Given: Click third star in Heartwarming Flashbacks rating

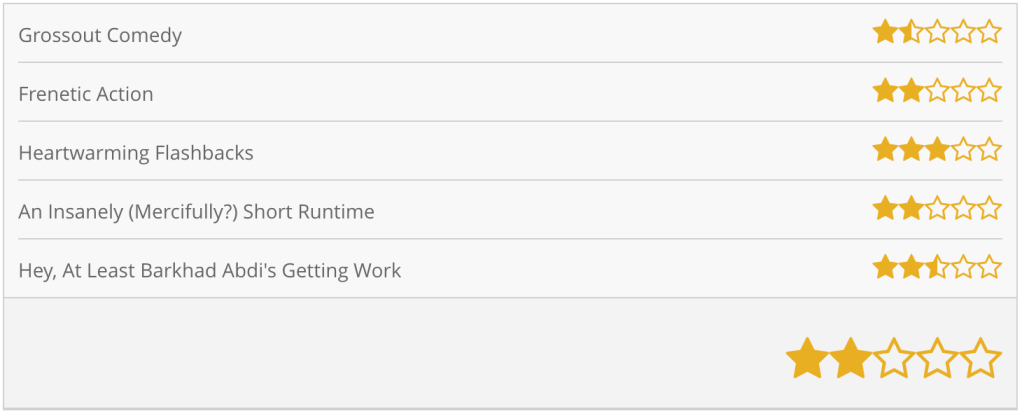Looking at the screenshot, I should point(937,151).
